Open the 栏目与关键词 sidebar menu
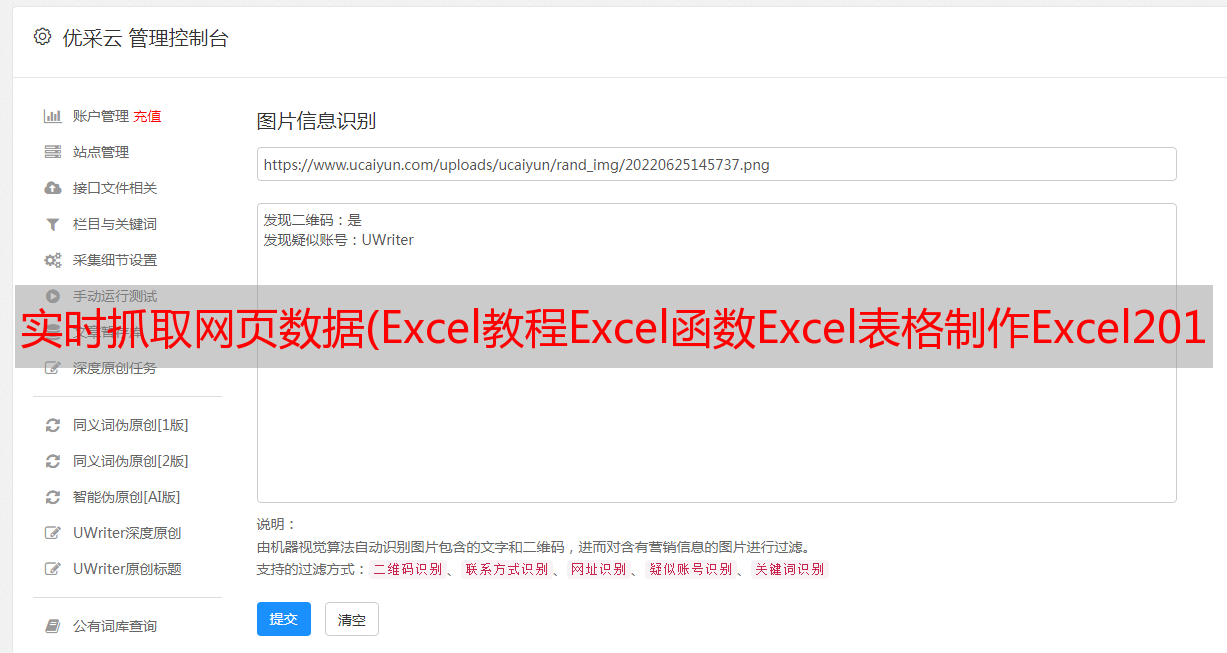 [115, 224]
